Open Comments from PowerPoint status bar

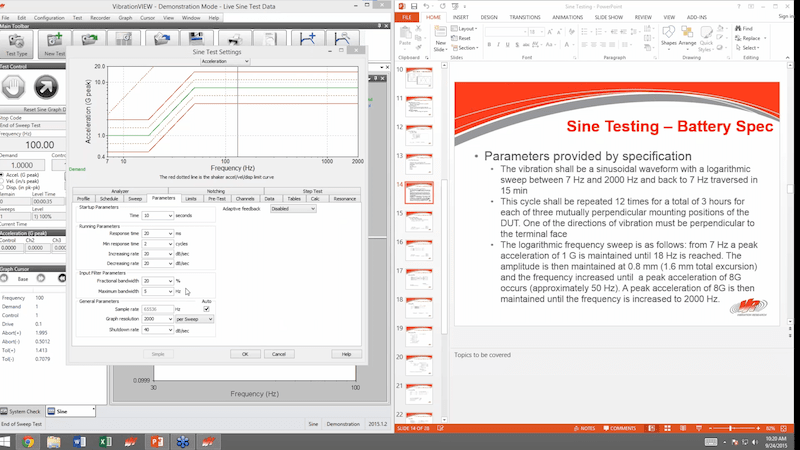(x=619, y=429)
